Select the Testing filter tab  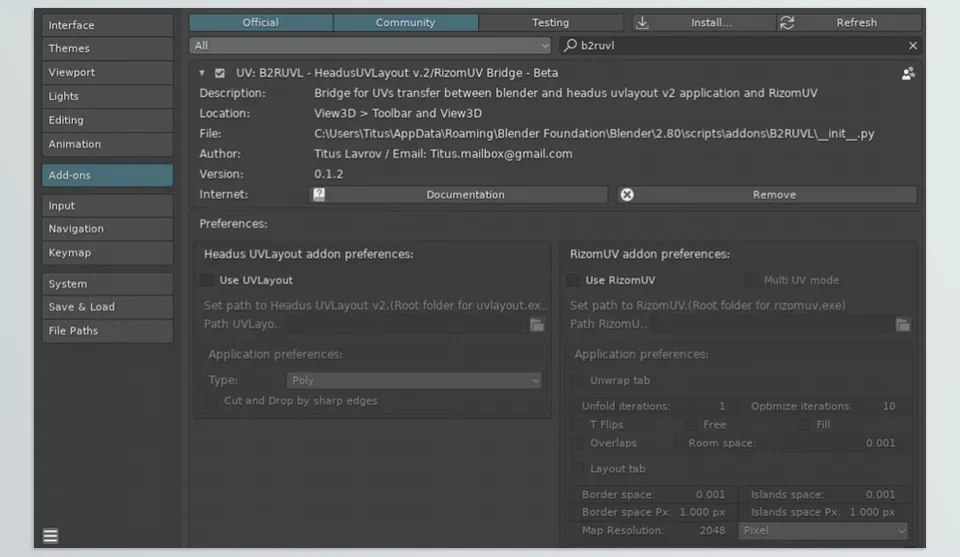(x=550, y=23)
